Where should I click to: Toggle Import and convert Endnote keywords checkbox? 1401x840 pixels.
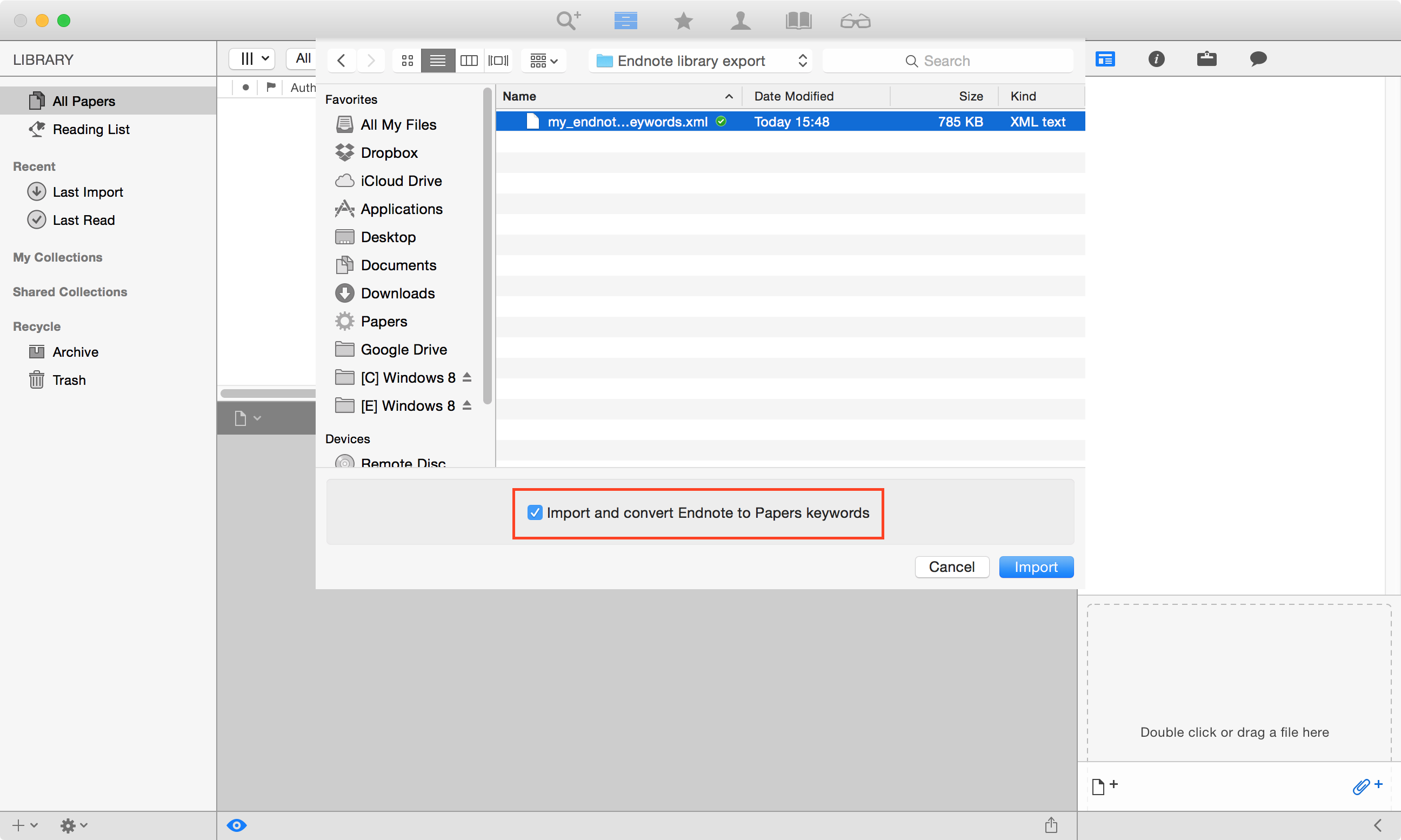pyautogui.click(x=535, y=513)
